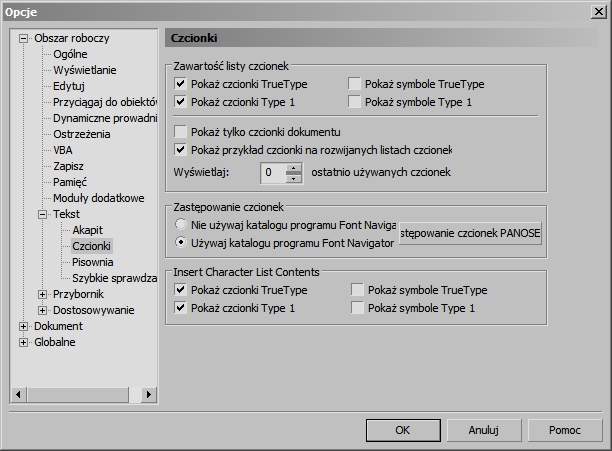Uncheck Pokaż przykład czcionki na rozwijanych listach
The height and width of the screenshot is (451, 612).
(181, 150)
